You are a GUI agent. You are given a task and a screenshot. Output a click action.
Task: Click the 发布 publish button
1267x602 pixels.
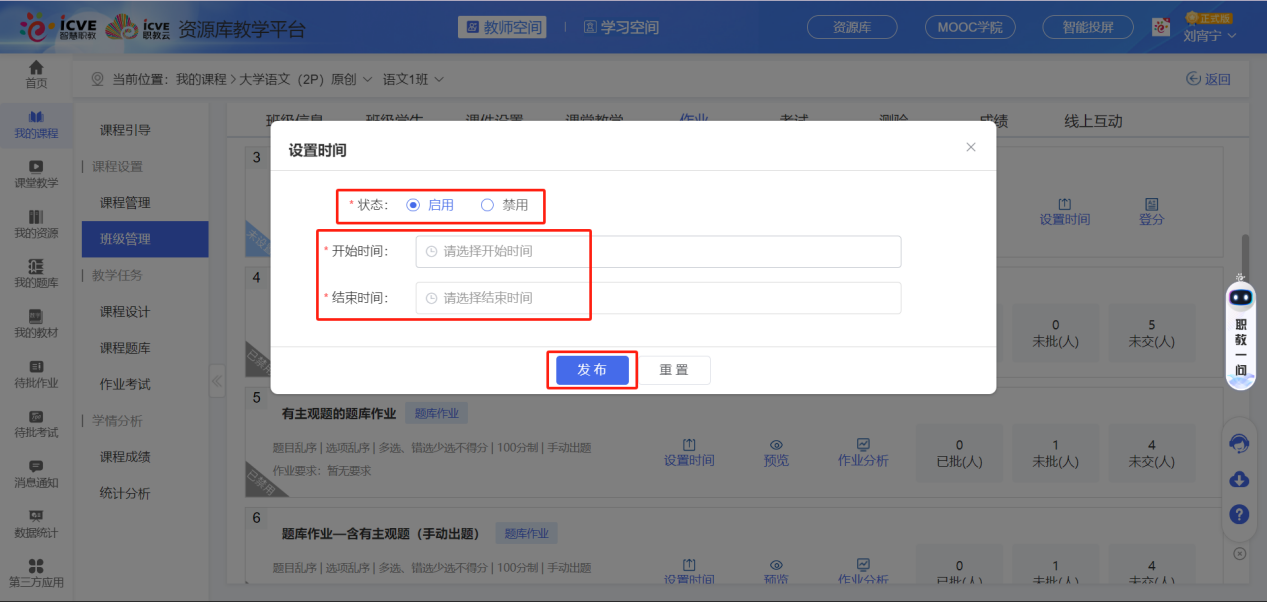coord(592,369)
